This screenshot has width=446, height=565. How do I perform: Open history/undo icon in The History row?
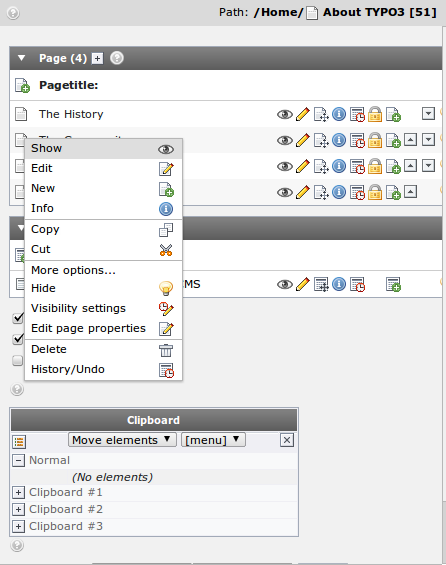(x=357, y=115)
